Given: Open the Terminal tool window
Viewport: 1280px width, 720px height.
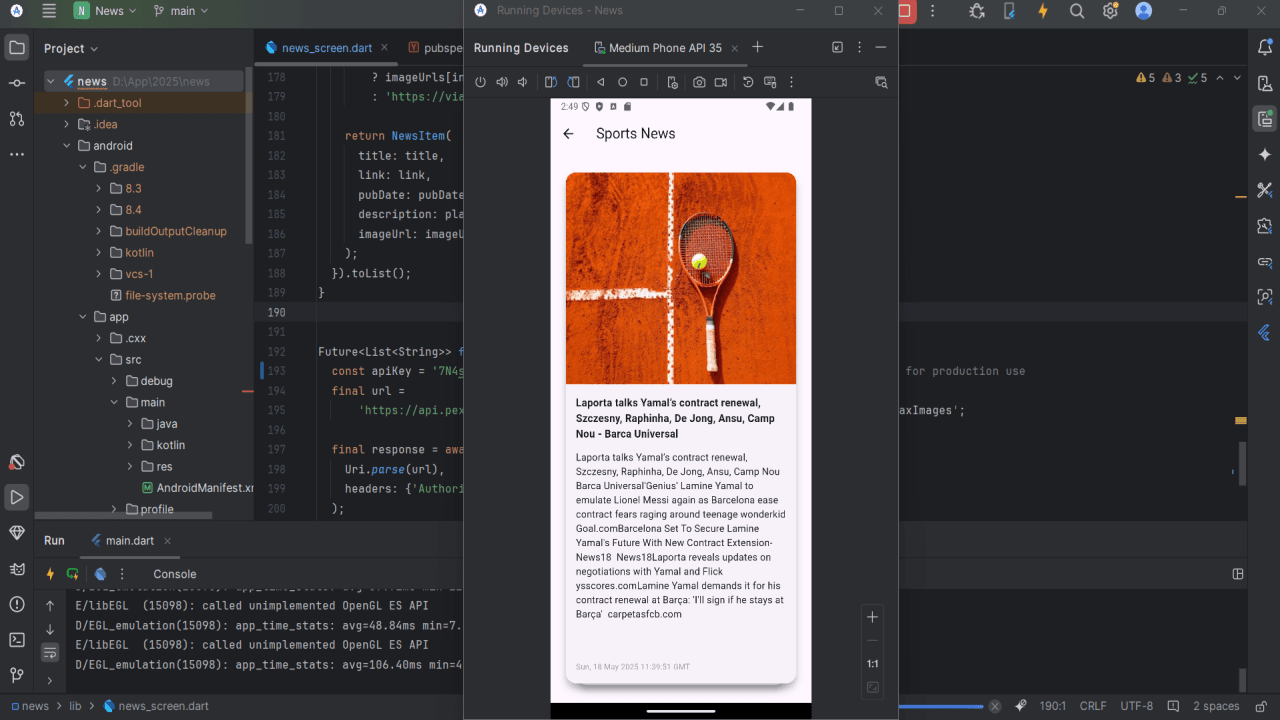Looking at the screenshot, I should [17, 640].
